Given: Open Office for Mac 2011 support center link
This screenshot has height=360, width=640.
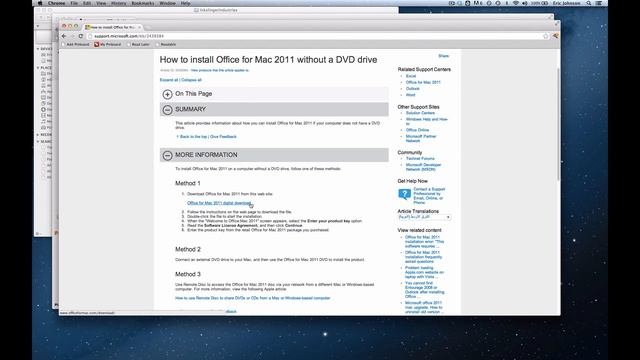Looking at the screenshot, I should tap(423, 82).
